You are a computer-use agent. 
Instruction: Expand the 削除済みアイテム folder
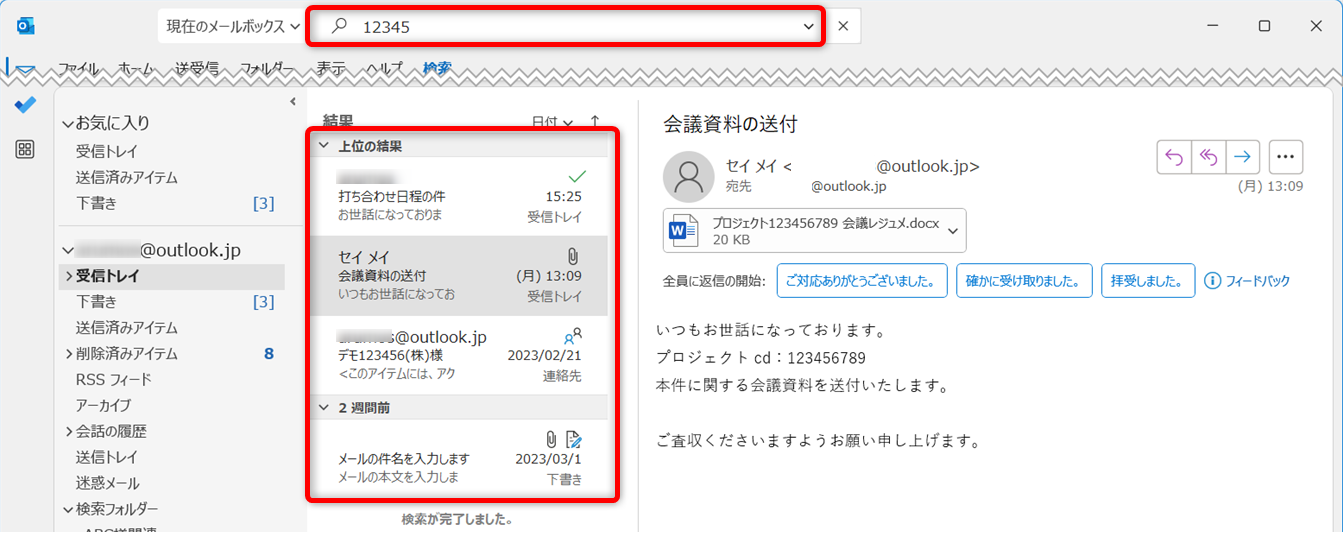point(68,354)
